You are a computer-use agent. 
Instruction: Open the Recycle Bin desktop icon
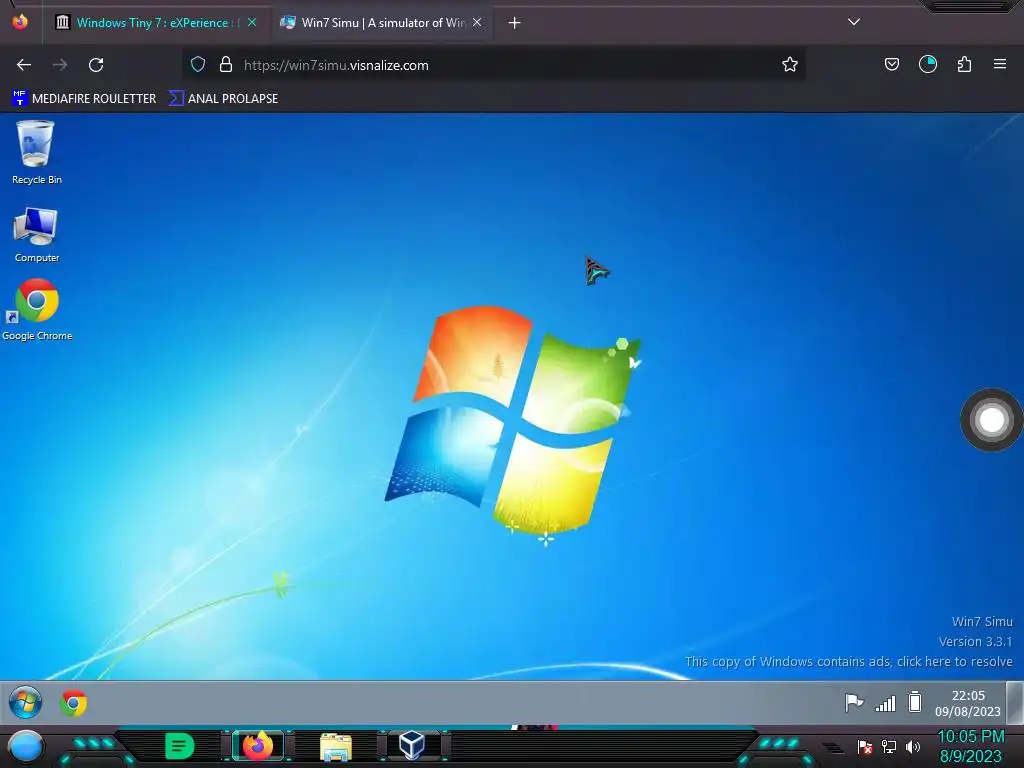pyautogui.click(x=36, y=152)
